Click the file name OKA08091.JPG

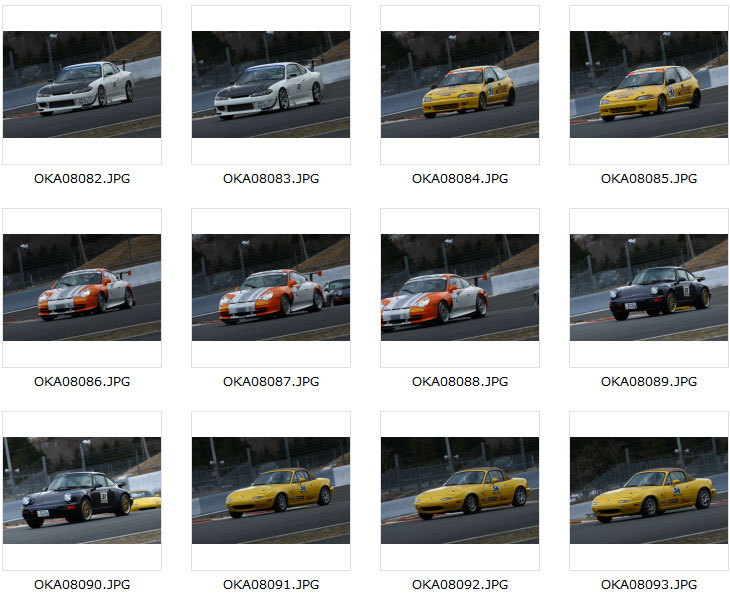271,585
